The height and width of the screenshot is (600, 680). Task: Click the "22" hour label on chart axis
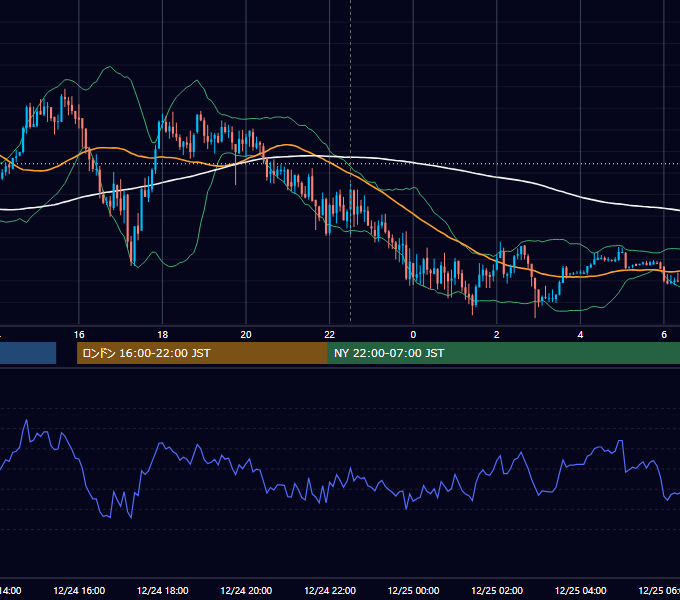tap(330, 335)
